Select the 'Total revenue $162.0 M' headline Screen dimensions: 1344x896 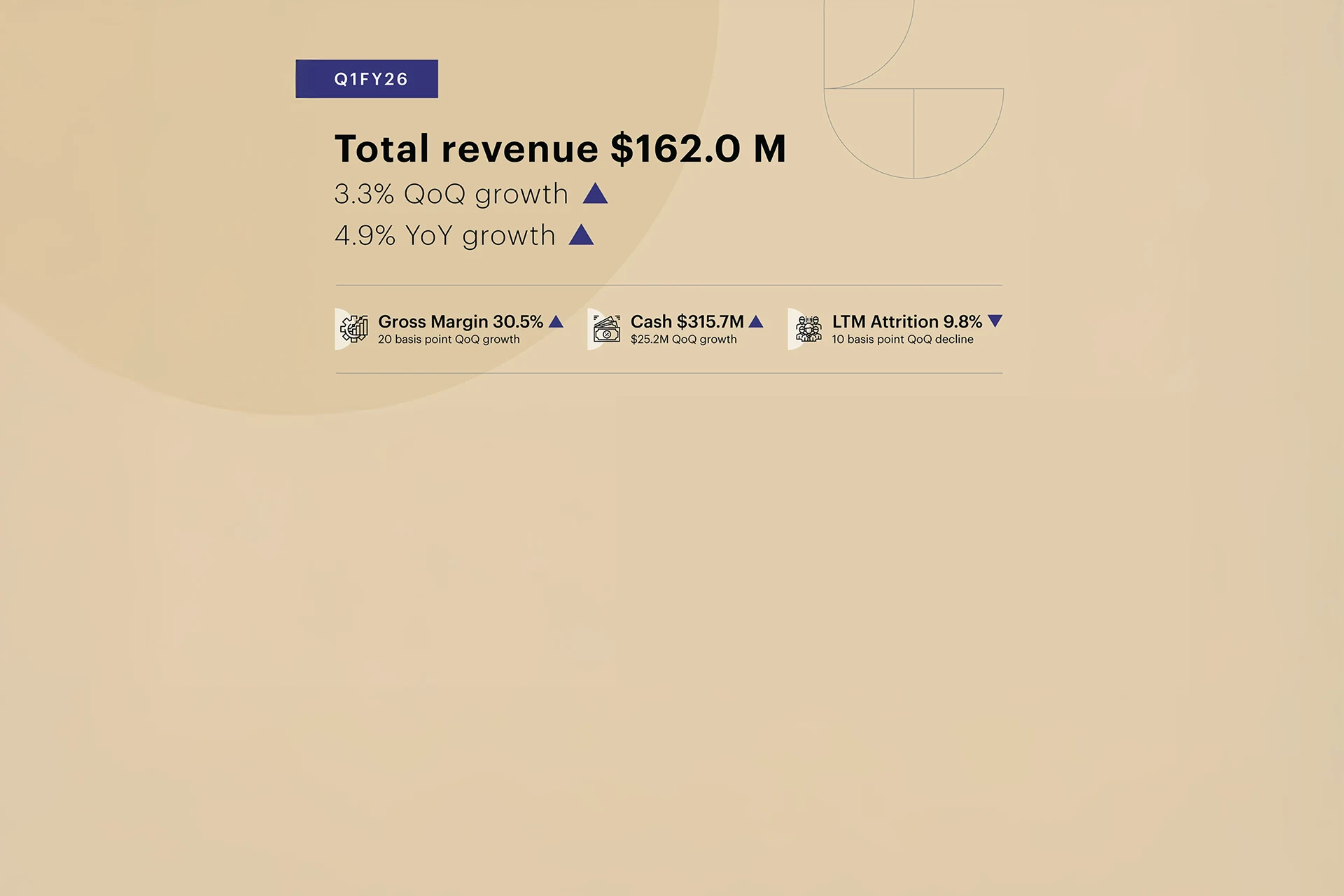tap(560, 148)
